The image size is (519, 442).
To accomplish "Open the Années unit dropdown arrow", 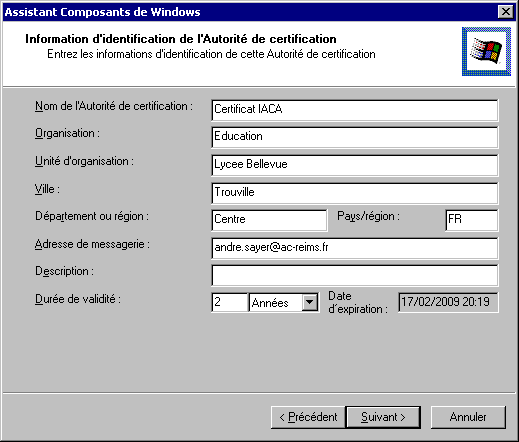I will click(310, 302).
